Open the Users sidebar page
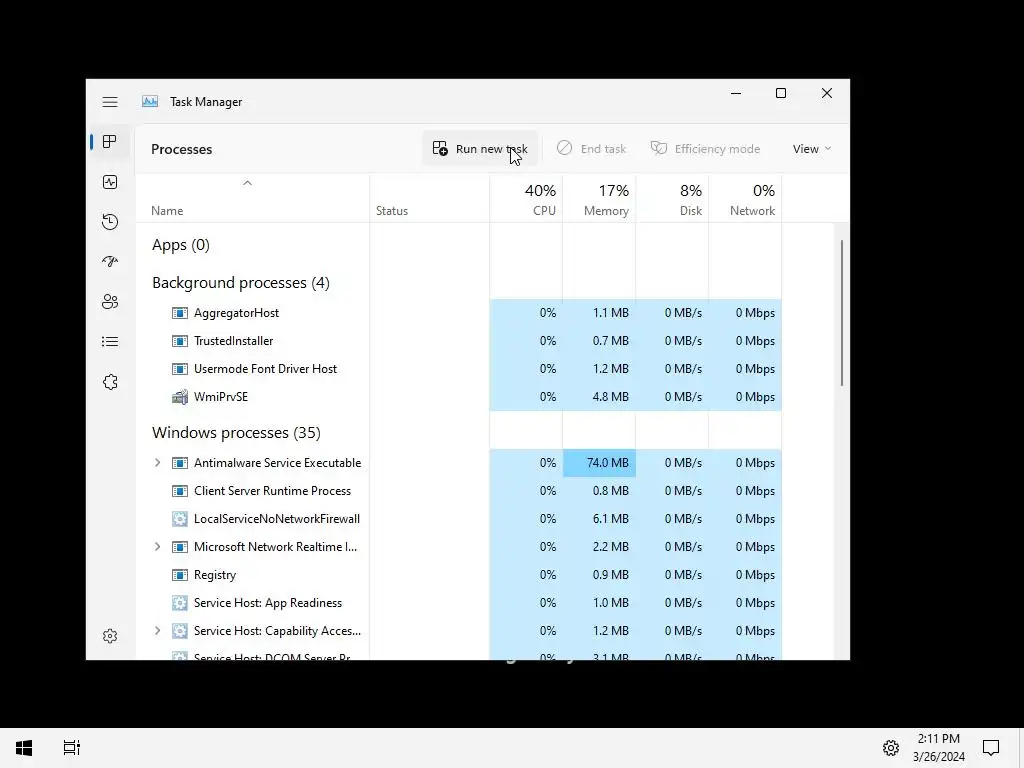This screenshot has width=1024, height=768. pos(110,302)
